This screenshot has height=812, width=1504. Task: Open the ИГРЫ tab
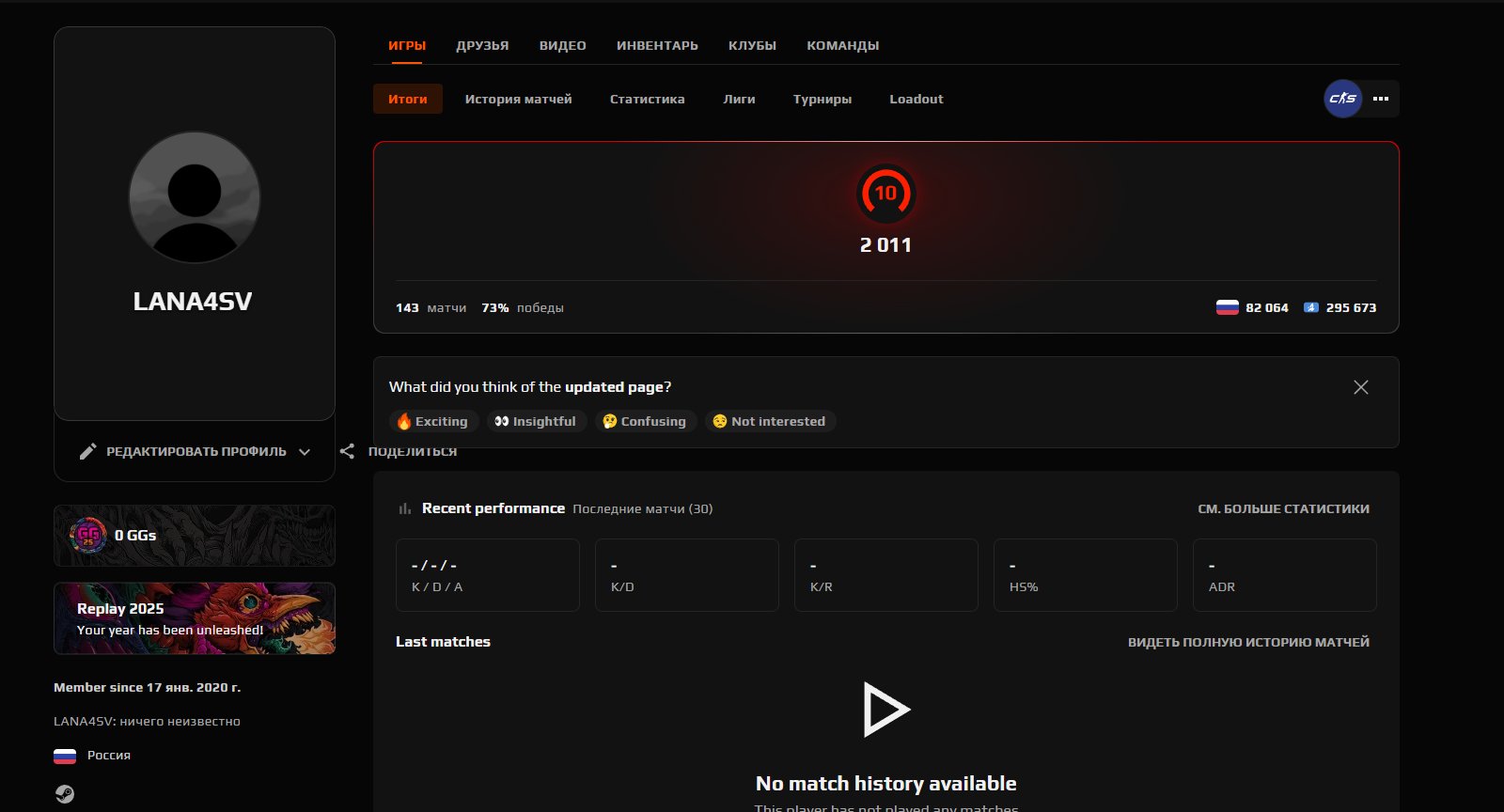(407, 45)
